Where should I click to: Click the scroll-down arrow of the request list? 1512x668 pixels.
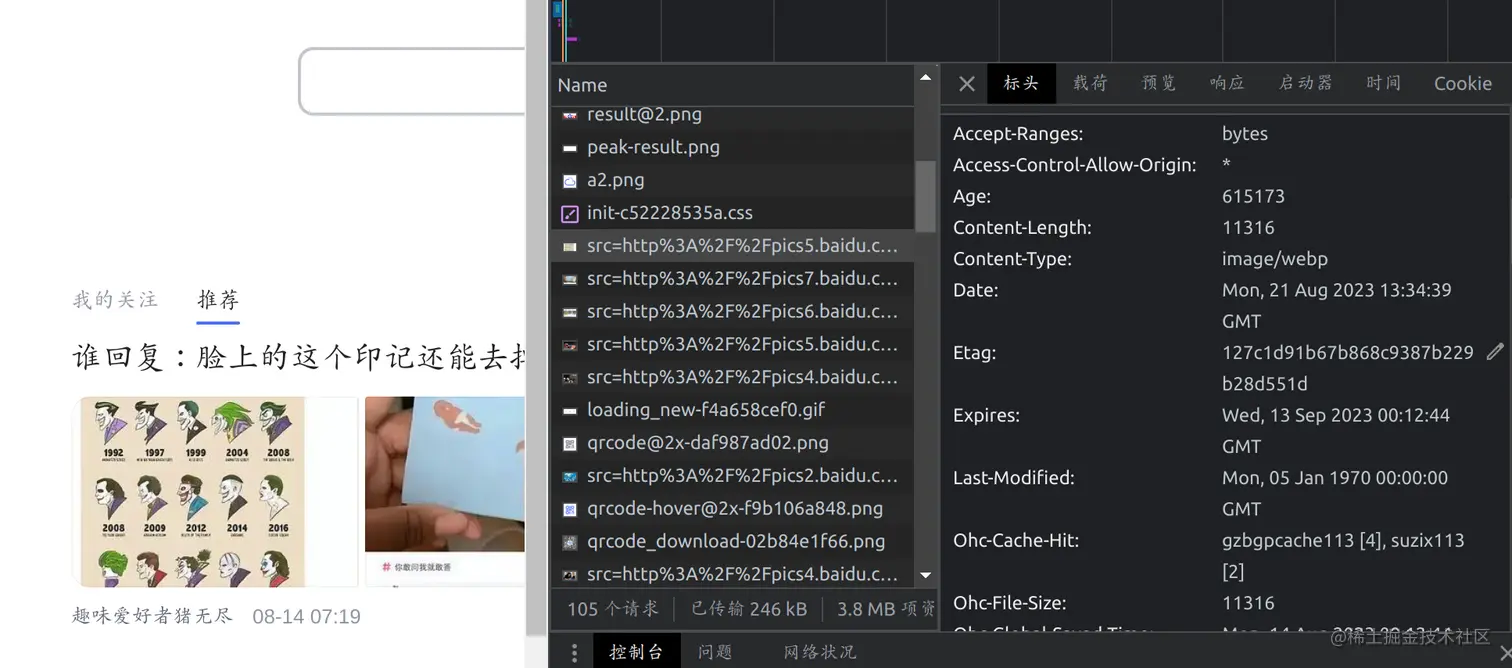click(x=925, y=575)
